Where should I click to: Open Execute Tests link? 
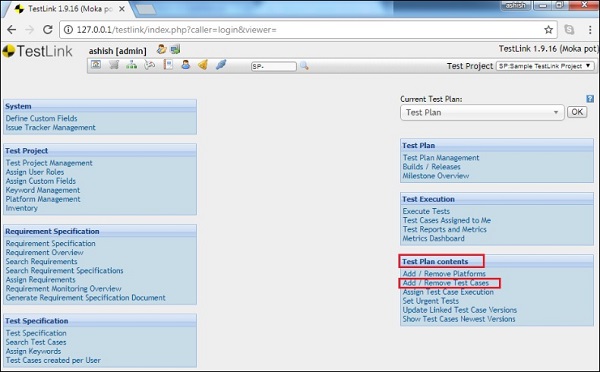426,211
